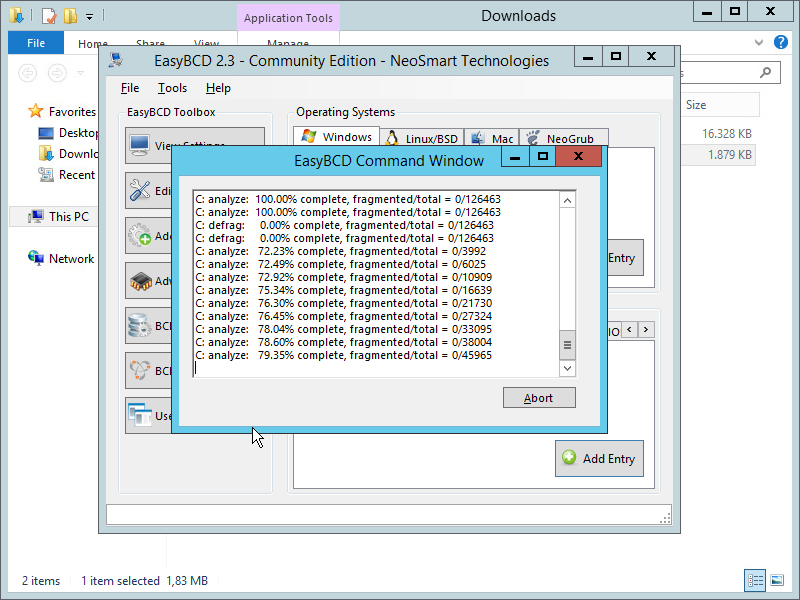Click the gear-with-plus Add entry icon
The width and height of the screenshot is (800, 600).
click(139, 235)
